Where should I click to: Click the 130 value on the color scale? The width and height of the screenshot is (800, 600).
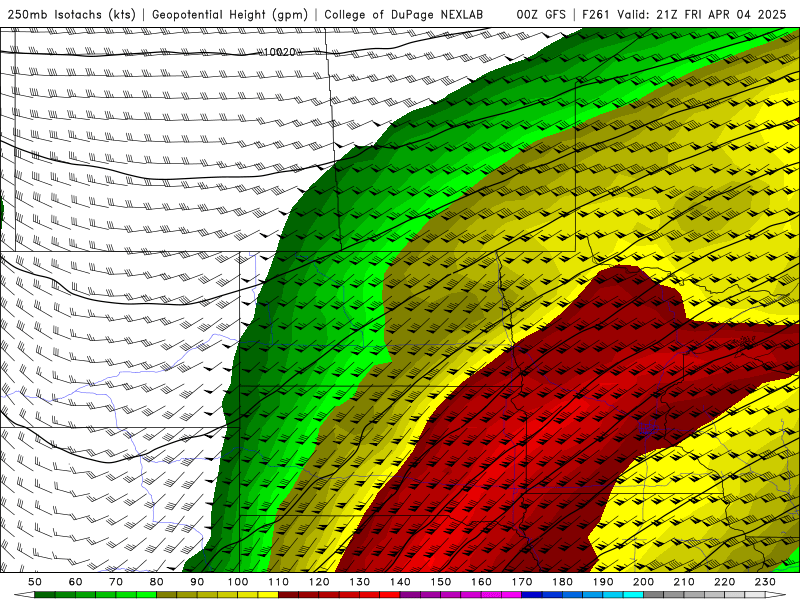pyautogui.click(x=360, y=582)
